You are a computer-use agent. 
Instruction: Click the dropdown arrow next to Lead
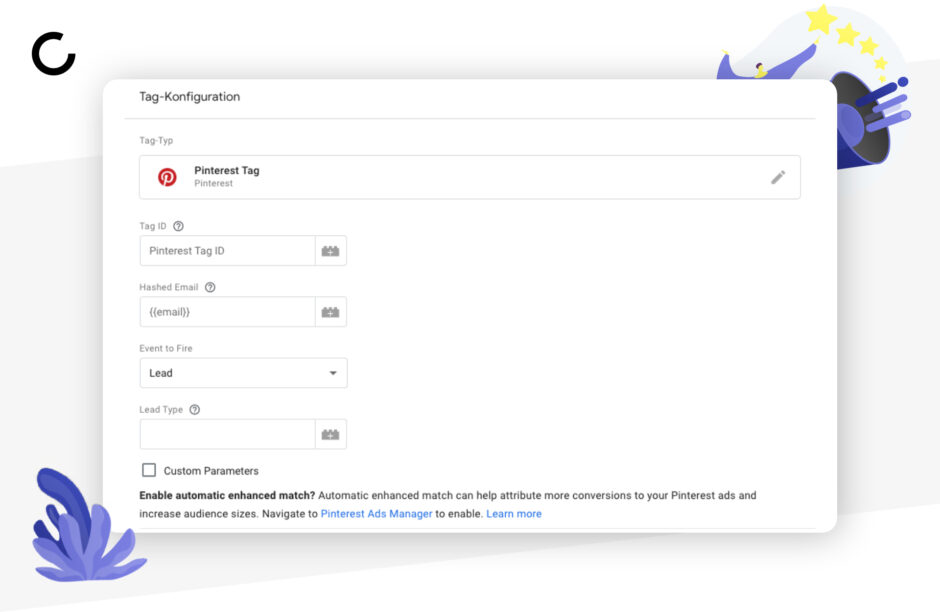point(333,373)
